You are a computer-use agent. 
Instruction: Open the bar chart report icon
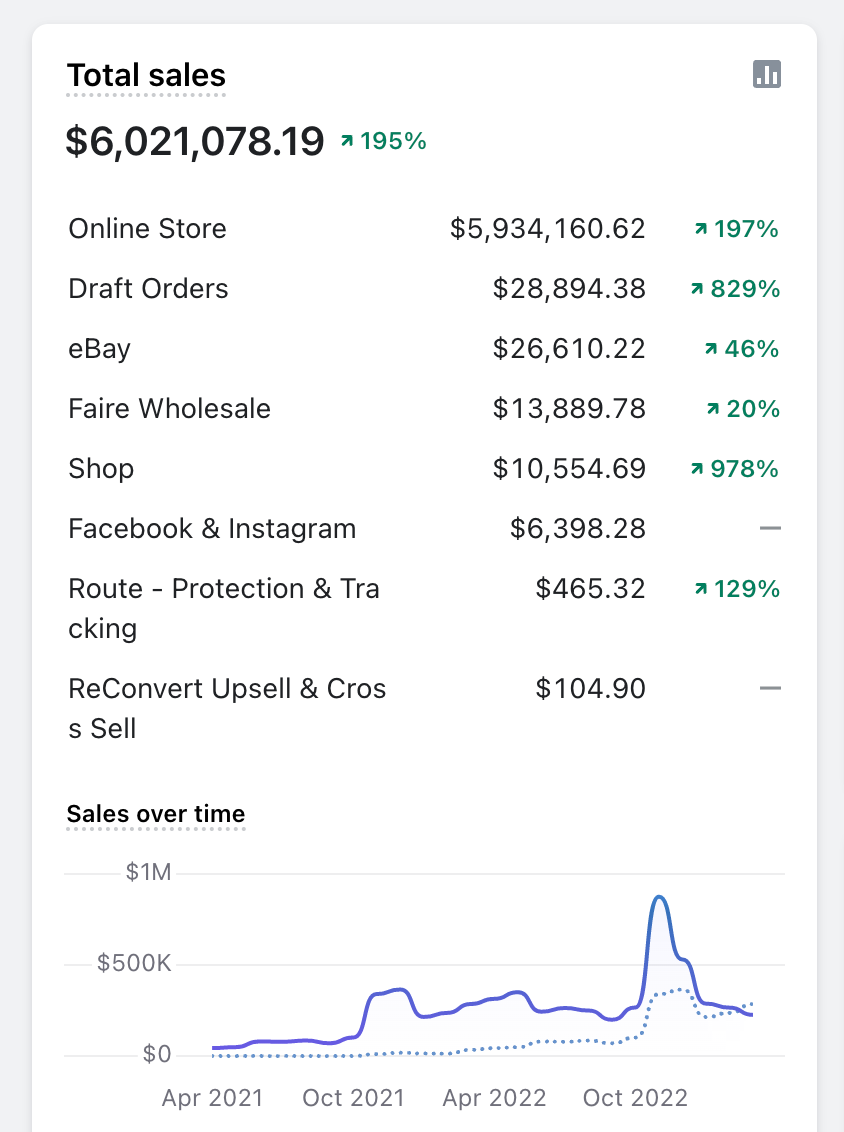[x=767, y=74]
